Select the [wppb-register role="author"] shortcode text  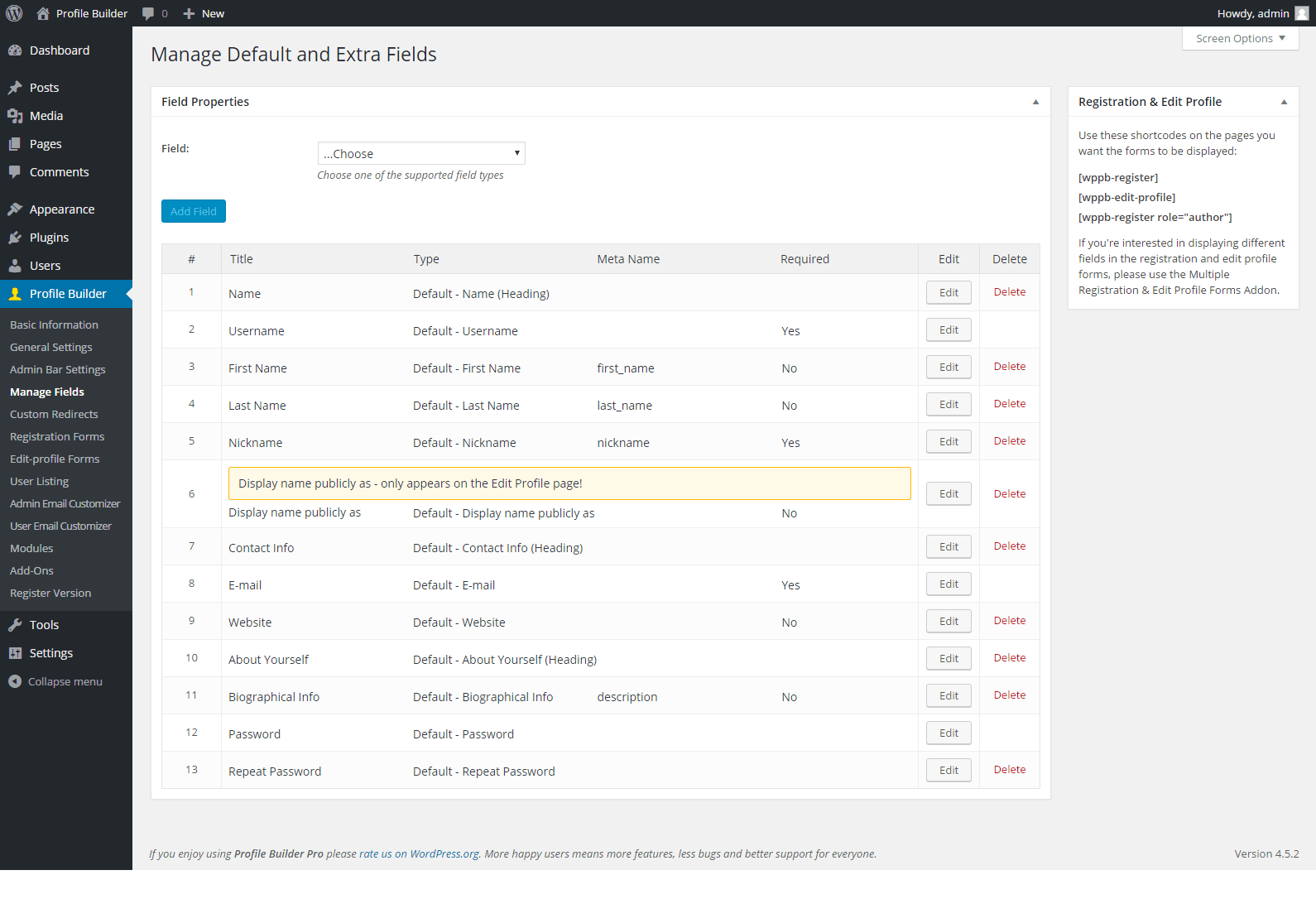click(1155, 217)
